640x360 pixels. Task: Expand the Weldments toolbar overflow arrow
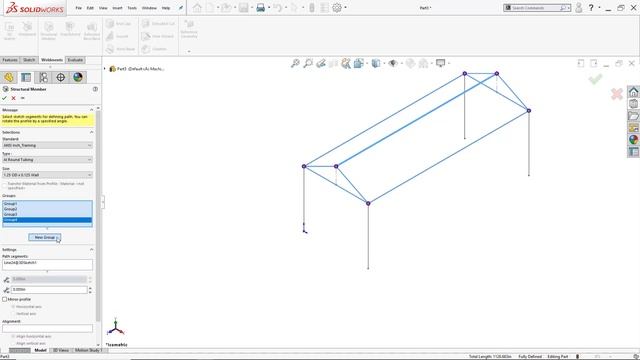[x=189, y=51]
